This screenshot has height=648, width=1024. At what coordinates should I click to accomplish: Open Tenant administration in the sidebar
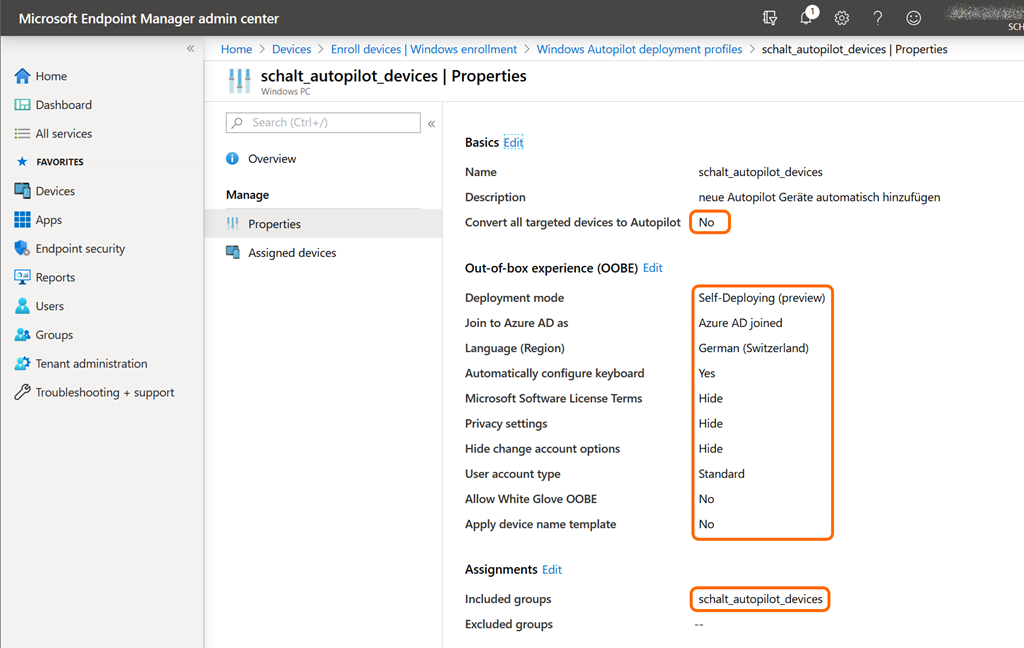click(x=91, y=364)
